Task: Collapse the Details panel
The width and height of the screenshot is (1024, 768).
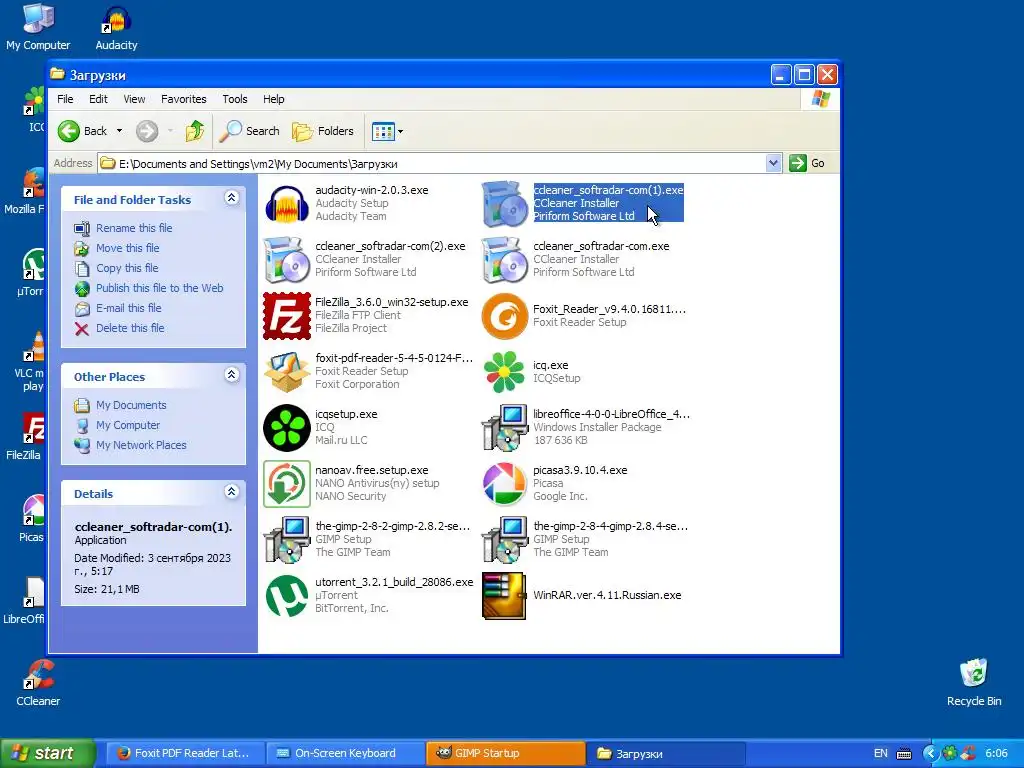Action: click(x=232, y=492)
